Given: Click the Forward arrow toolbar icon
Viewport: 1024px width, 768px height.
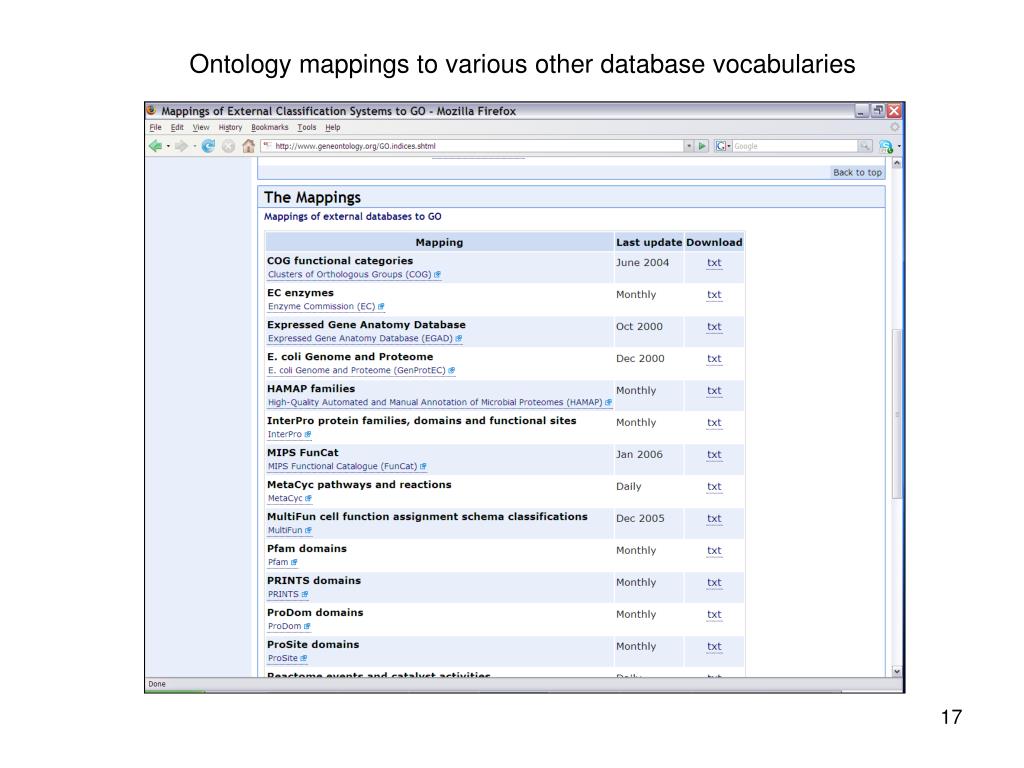Looking at the screenshot, I should click(181, 146).
